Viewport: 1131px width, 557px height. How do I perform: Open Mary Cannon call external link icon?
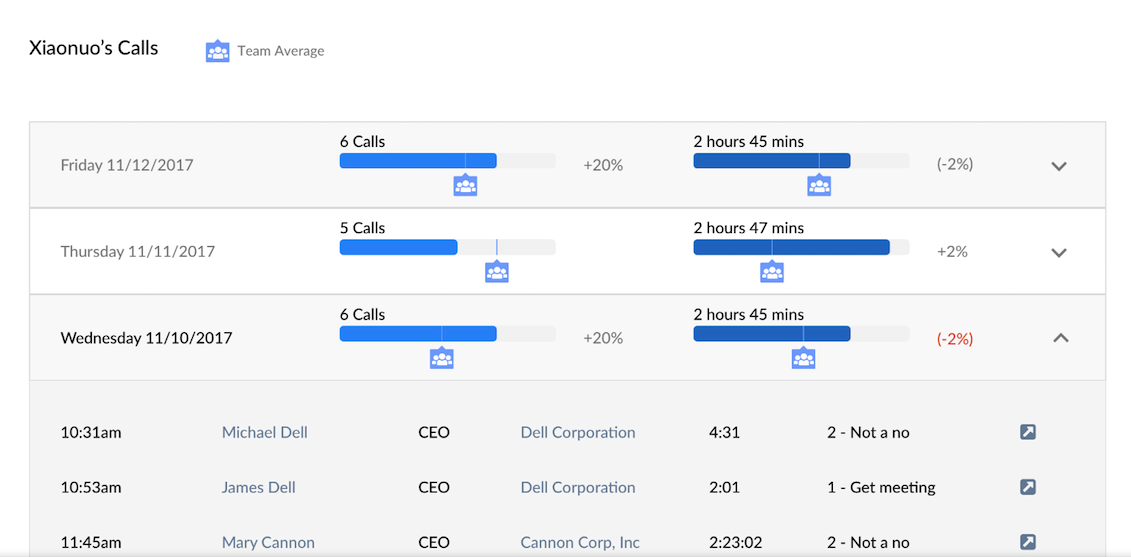[x=1028, y=542]
